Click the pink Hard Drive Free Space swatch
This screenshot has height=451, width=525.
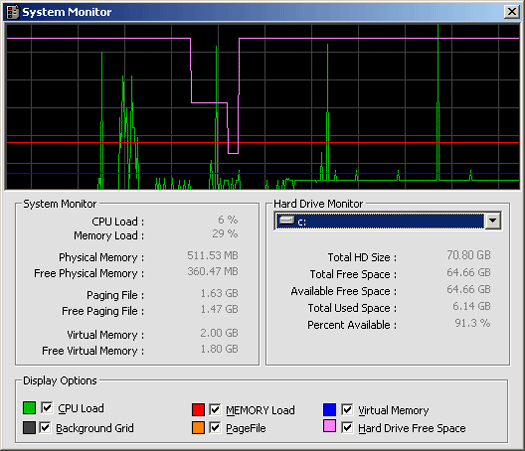click(329, 426)
